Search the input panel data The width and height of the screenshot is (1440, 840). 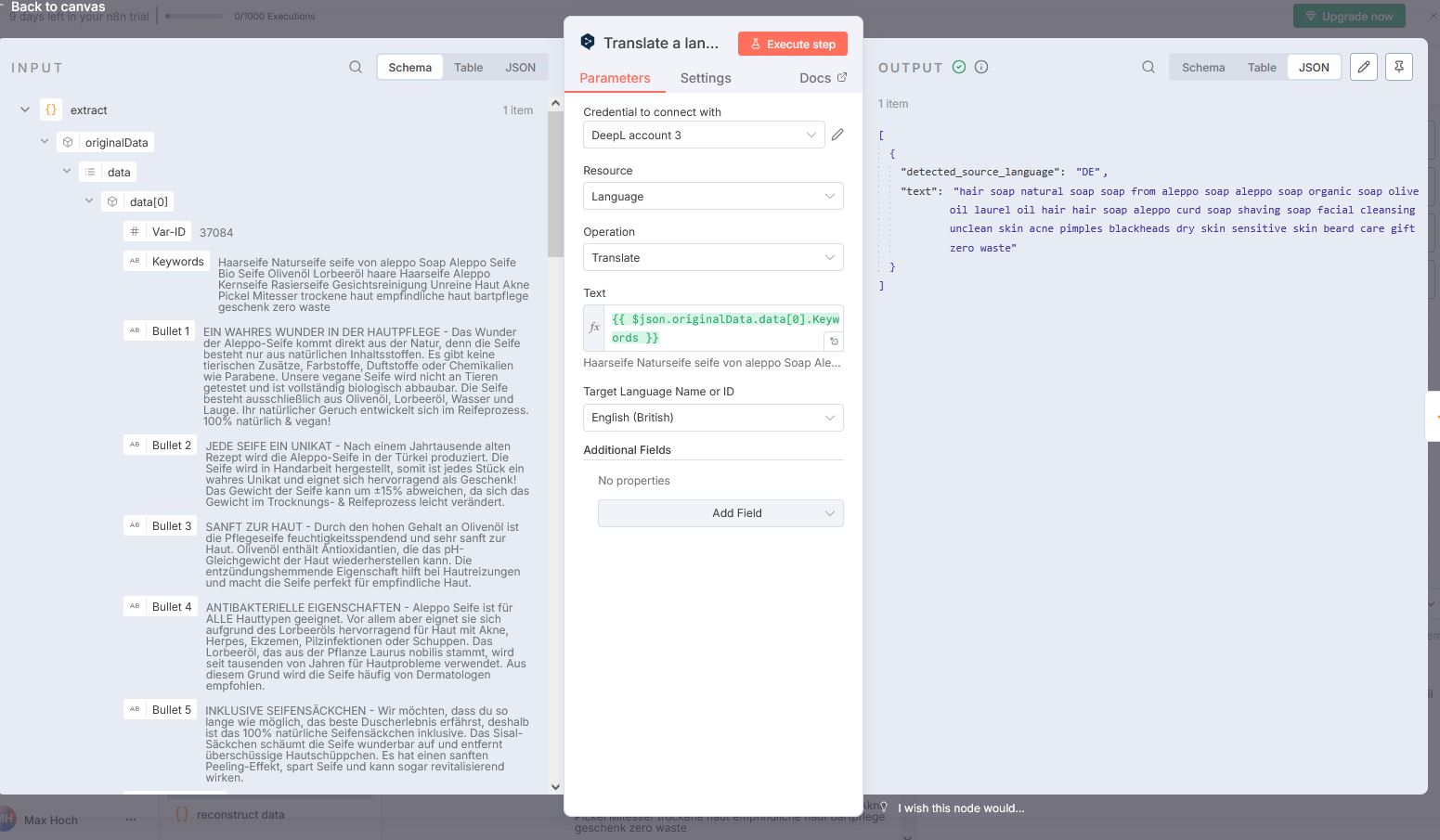coord(356,67)
